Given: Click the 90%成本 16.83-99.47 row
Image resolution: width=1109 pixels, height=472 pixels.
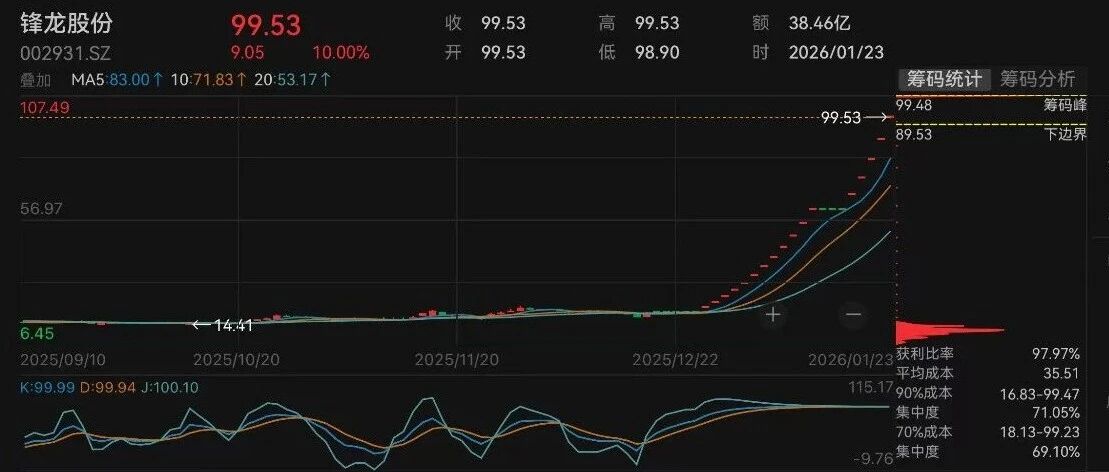Looking at the screenshot, I should (x=988, y=393).
